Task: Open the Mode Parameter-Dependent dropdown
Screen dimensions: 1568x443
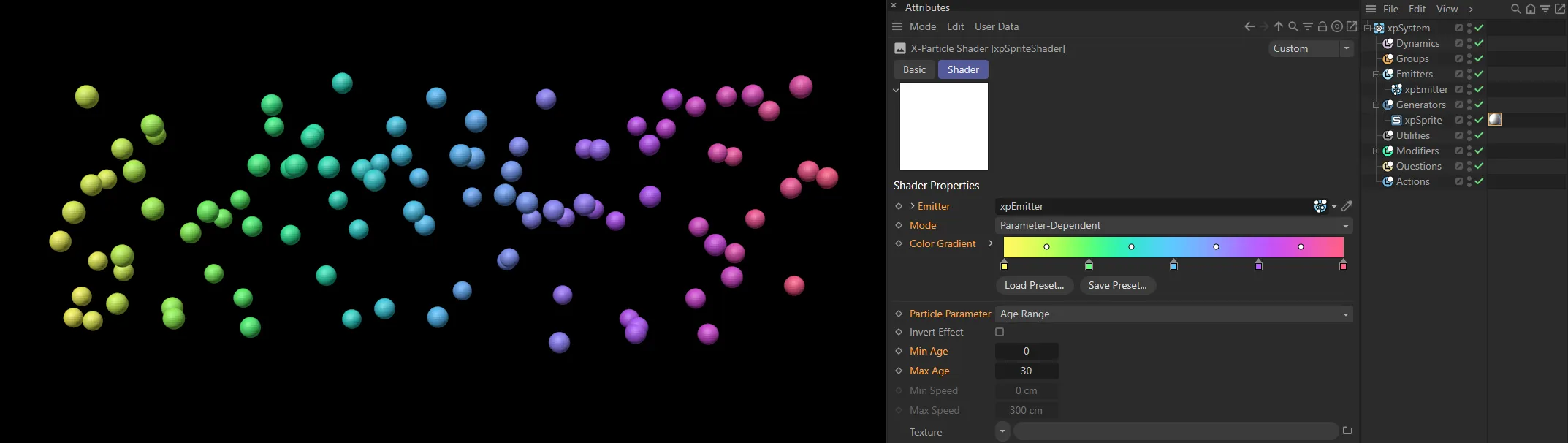Action: tap(1173, 225)
